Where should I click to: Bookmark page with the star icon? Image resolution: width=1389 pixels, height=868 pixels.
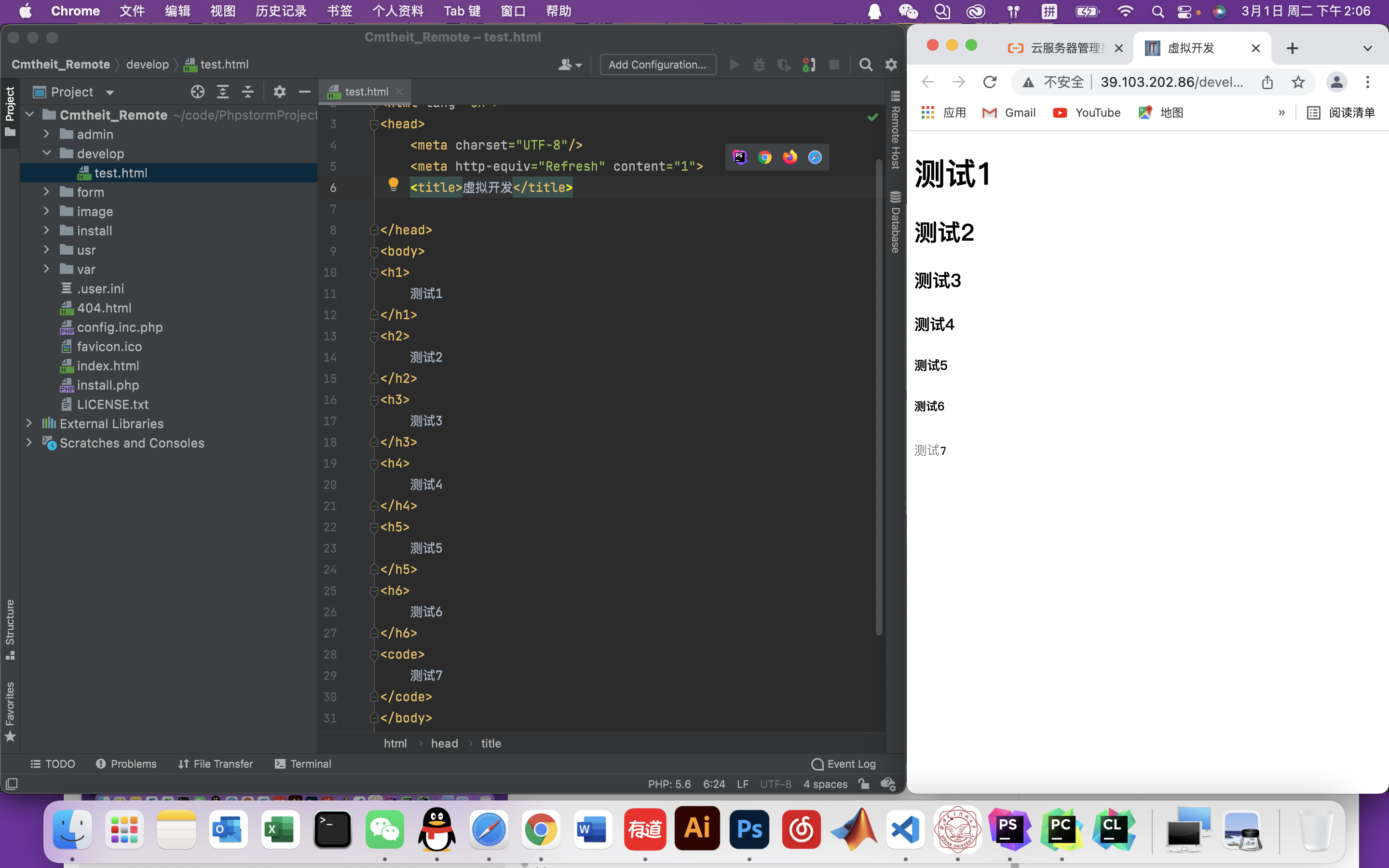(x=1298, y=82)
